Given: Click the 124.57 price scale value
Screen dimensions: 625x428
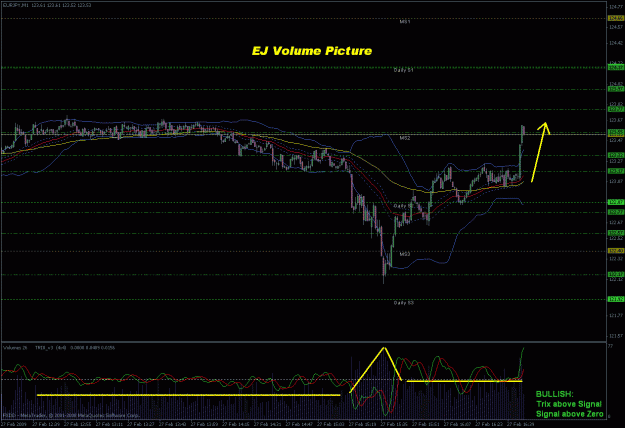Looking at the screenshot, I should pos(616,27).
